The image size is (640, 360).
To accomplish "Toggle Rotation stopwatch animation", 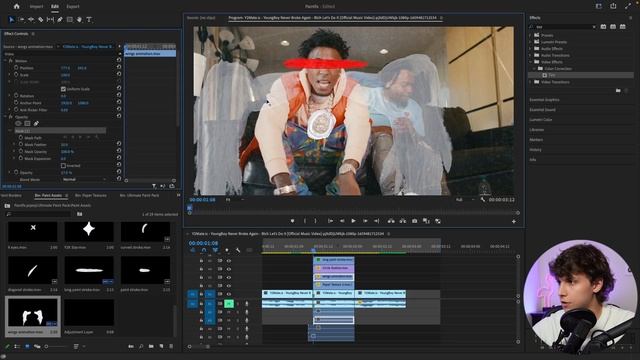I will click(16, 96).
